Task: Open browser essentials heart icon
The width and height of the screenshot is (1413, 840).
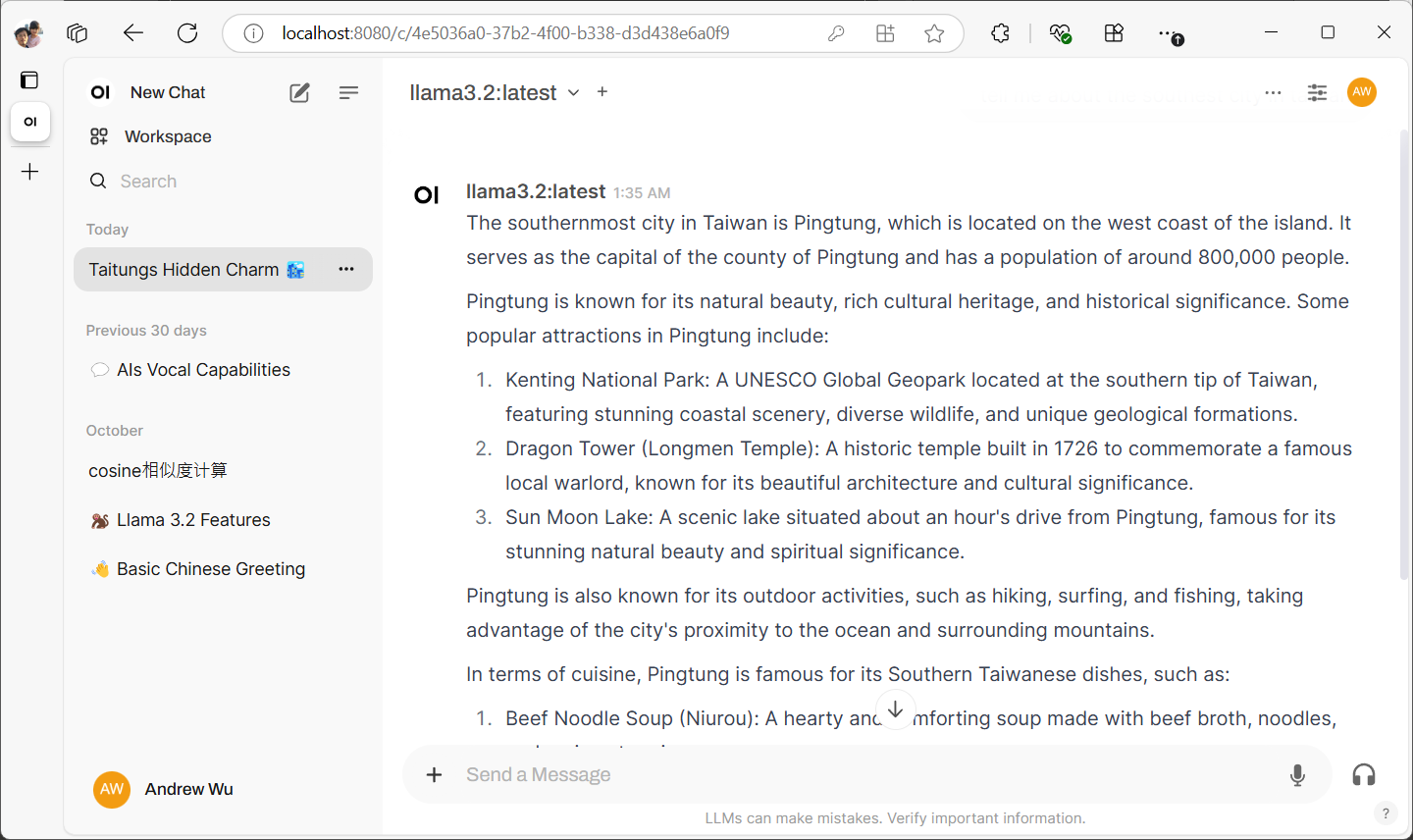Action: pyautogui.click(x=1060, y=33)
